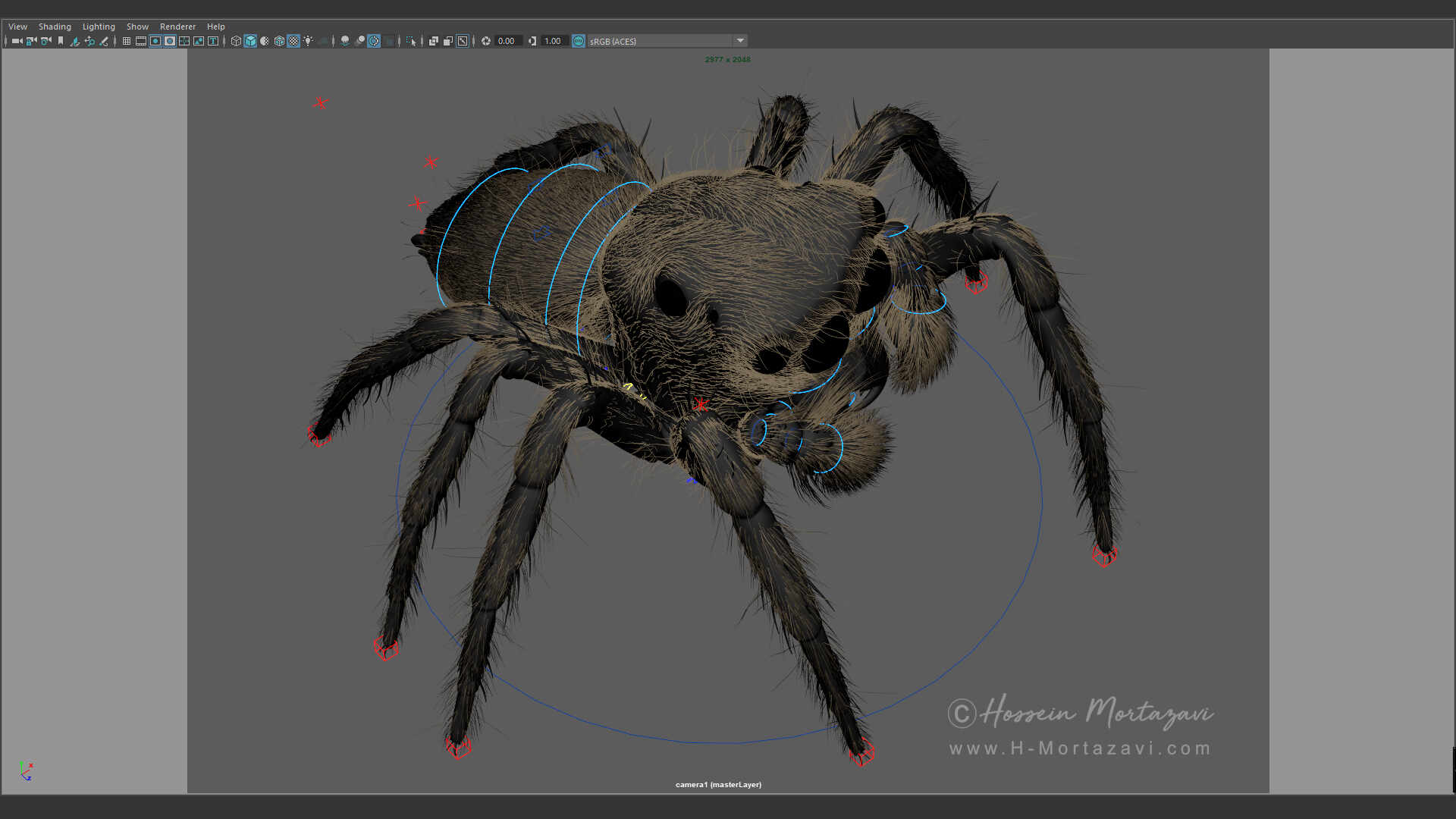Select the exposure value field showing 0.00

point(507,41)
